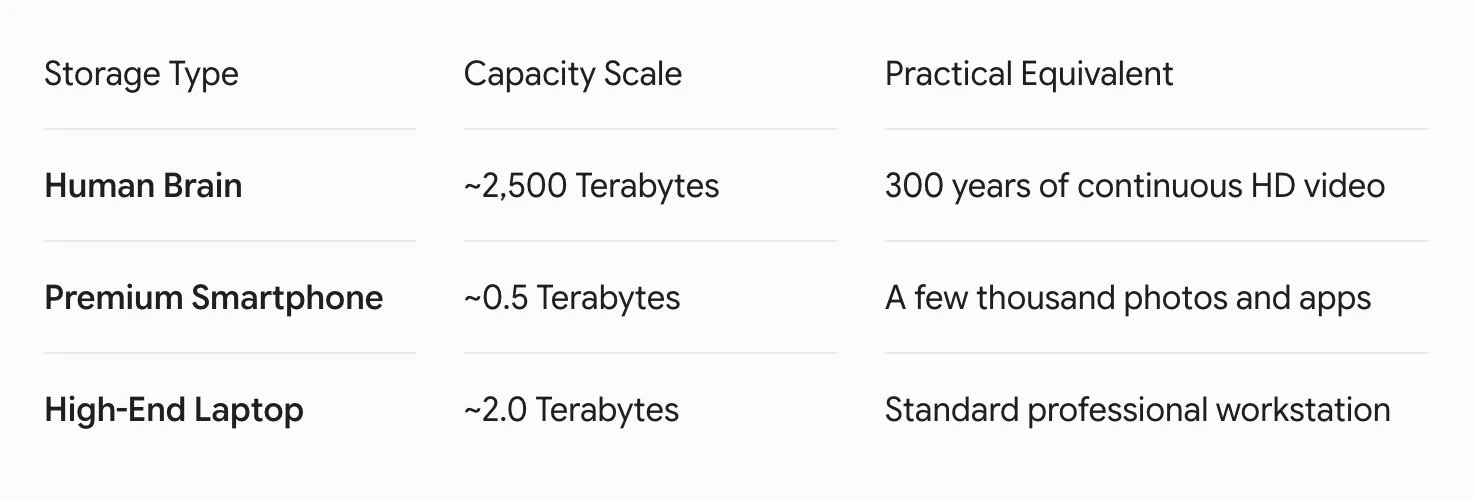
Task: Click the Storage Type column header
Action: pos(141,75)
